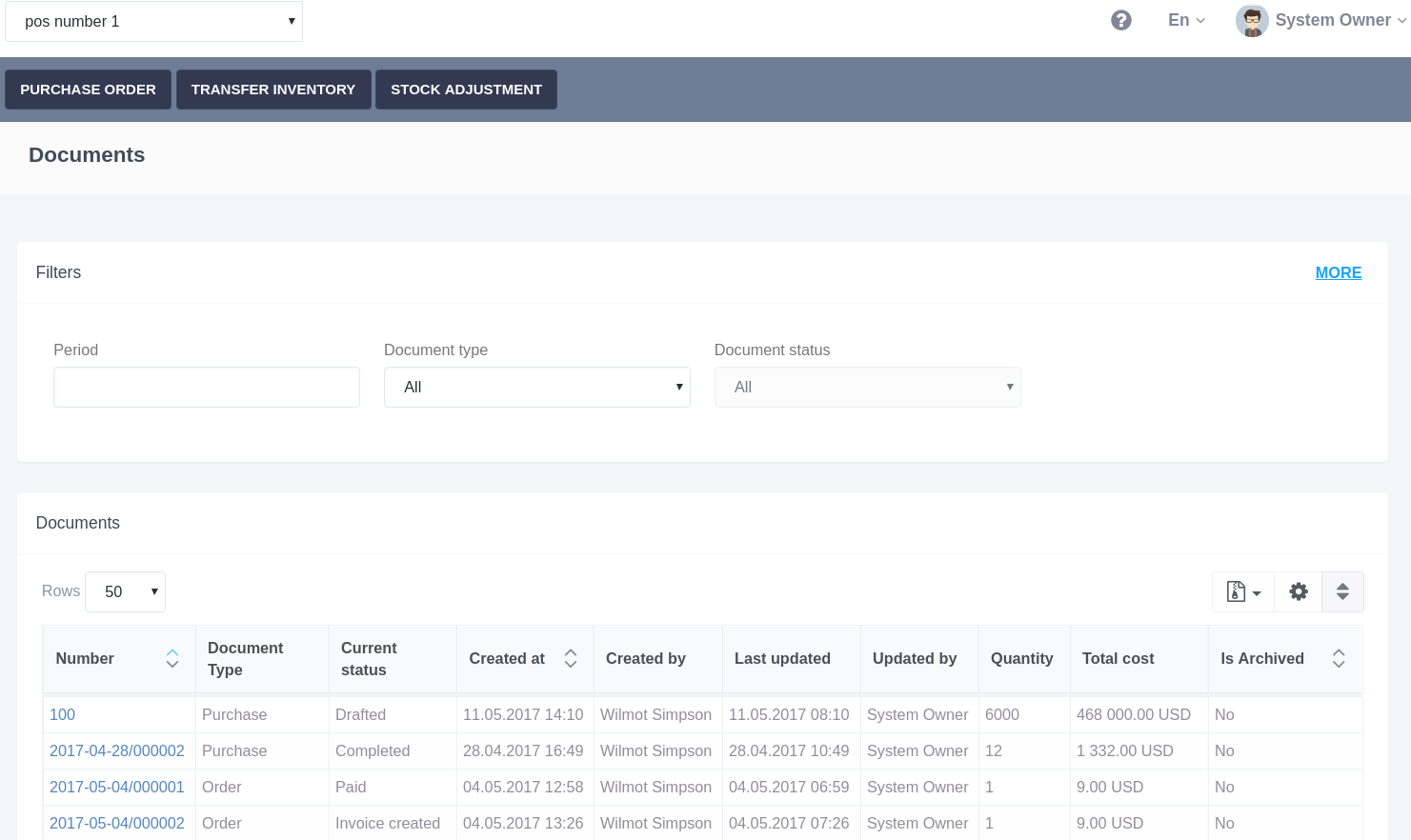Select the Stock Adjustment tab

pos(466,90)
